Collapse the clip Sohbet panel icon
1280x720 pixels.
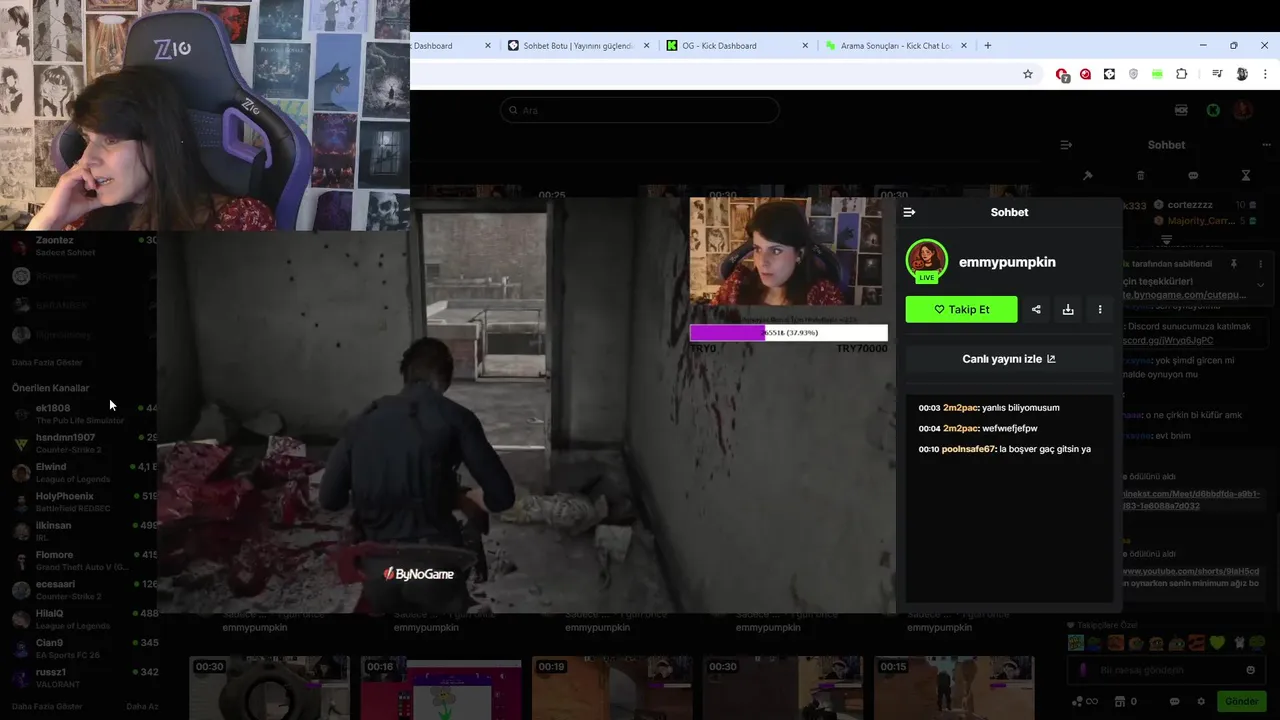coord(909,212)
